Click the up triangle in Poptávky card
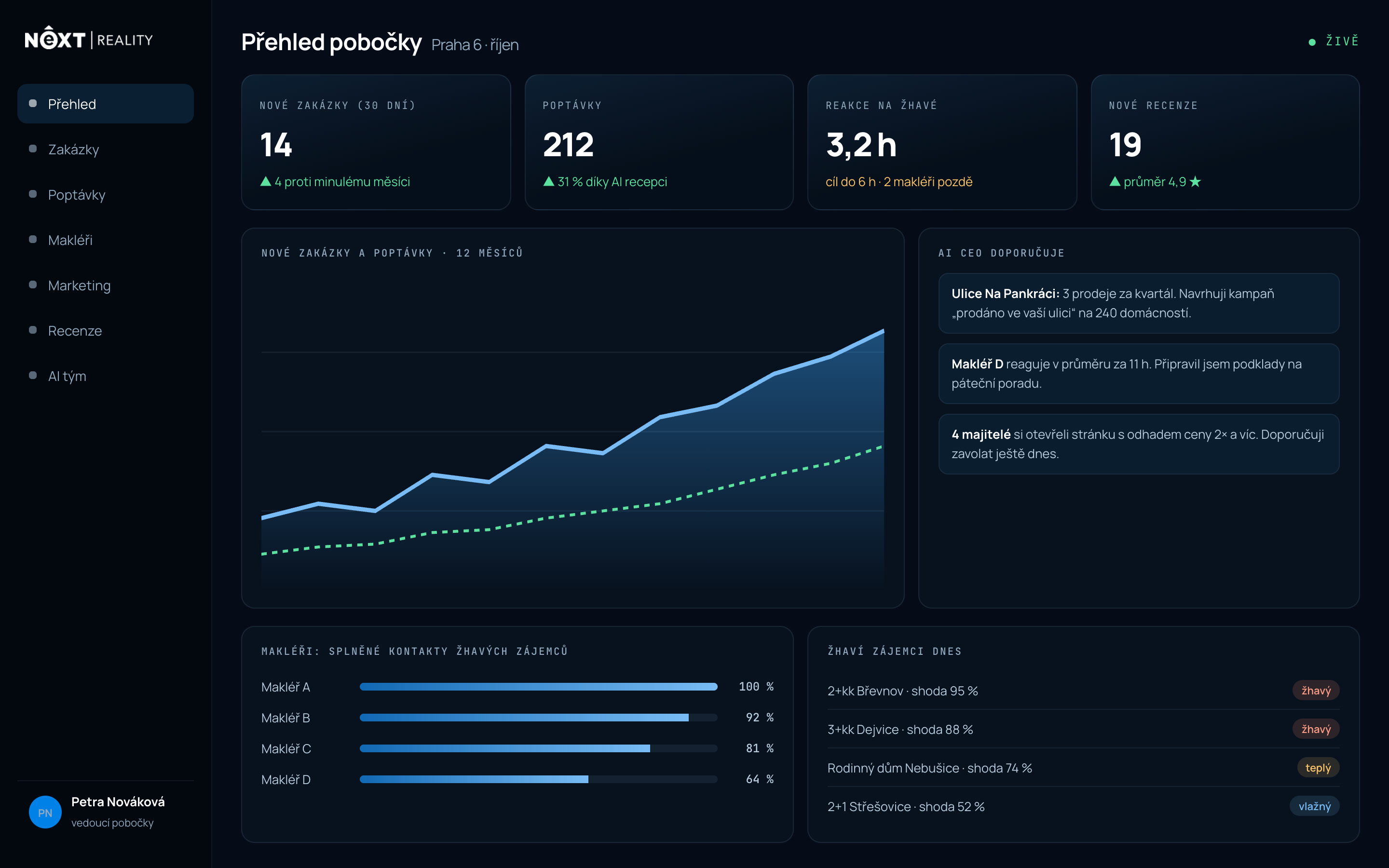This screenshot has width=1389, height=868. tap(549, 181)
